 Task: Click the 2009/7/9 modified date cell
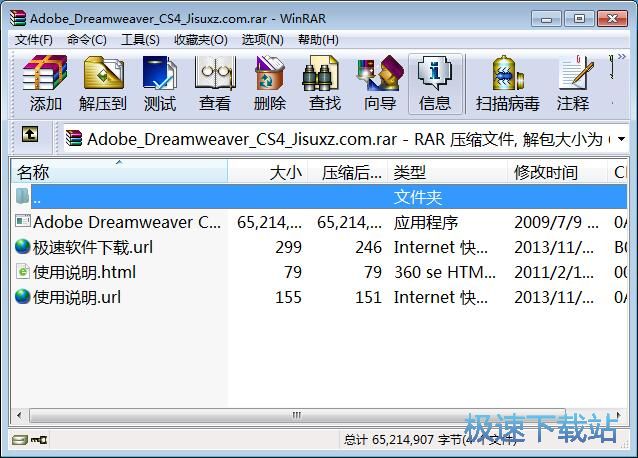[x=556, y=222]
